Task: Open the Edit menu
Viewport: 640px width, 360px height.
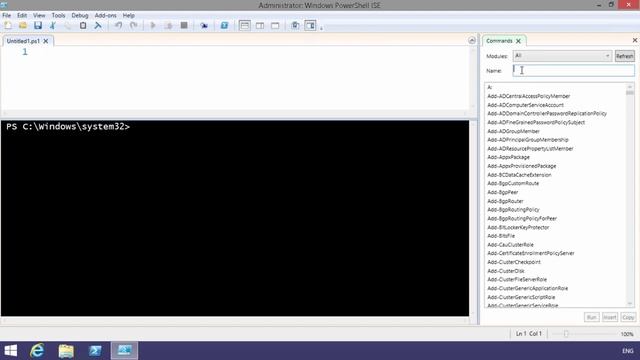Action: (x=22, y=16)
